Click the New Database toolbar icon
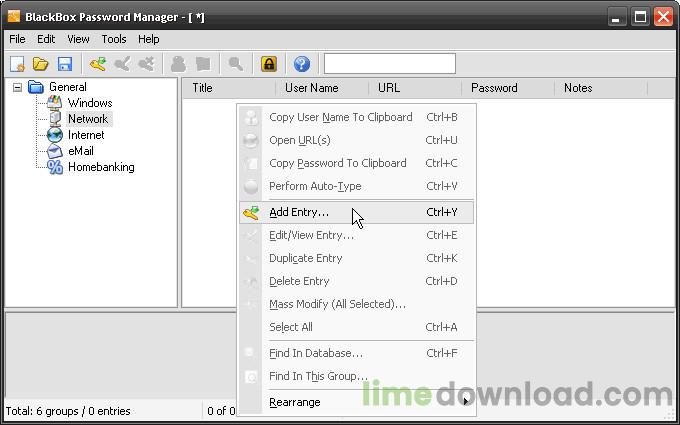The width and height of the screenshot is (680, 425). point(18,64)
